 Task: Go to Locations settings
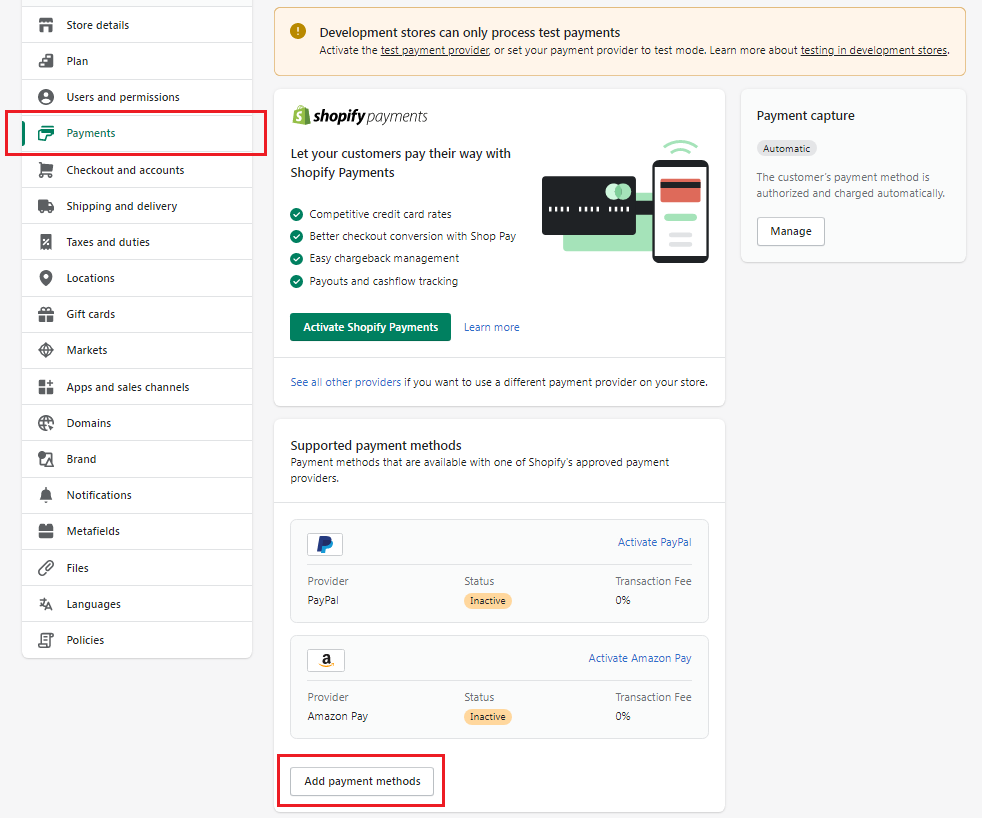coord(137,278)
